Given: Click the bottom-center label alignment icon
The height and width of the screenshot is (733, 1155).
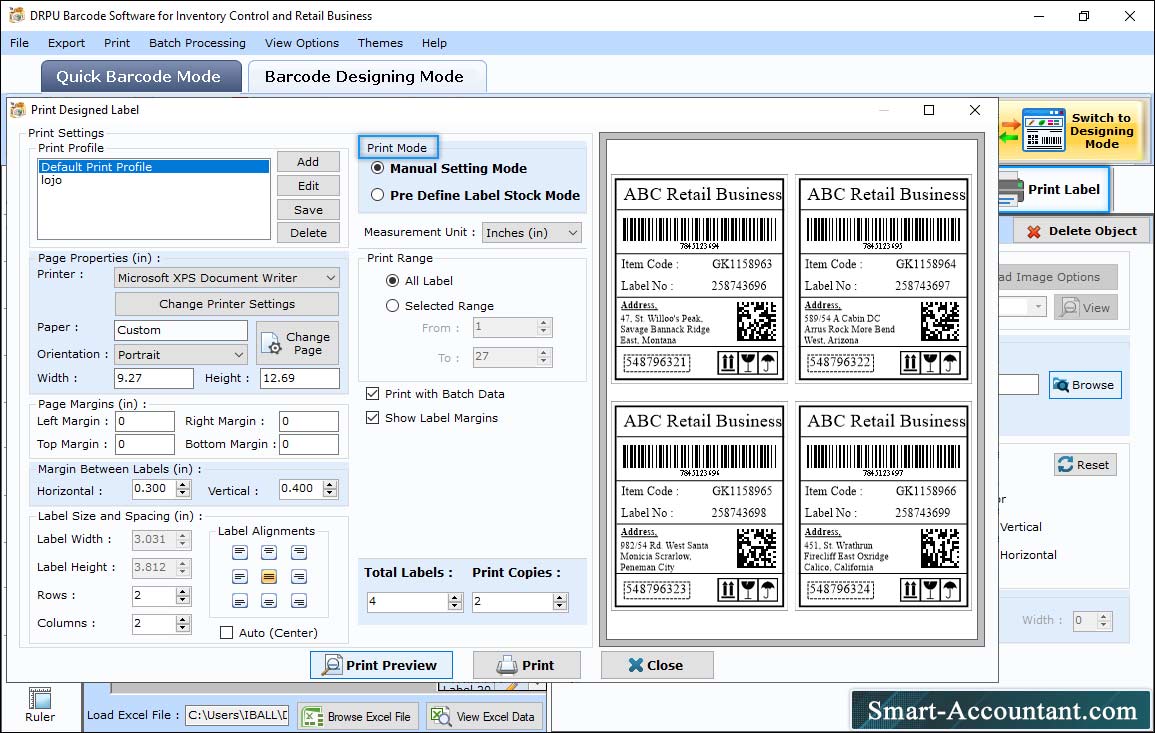Looking at the screenshot, I should point(269,601).
